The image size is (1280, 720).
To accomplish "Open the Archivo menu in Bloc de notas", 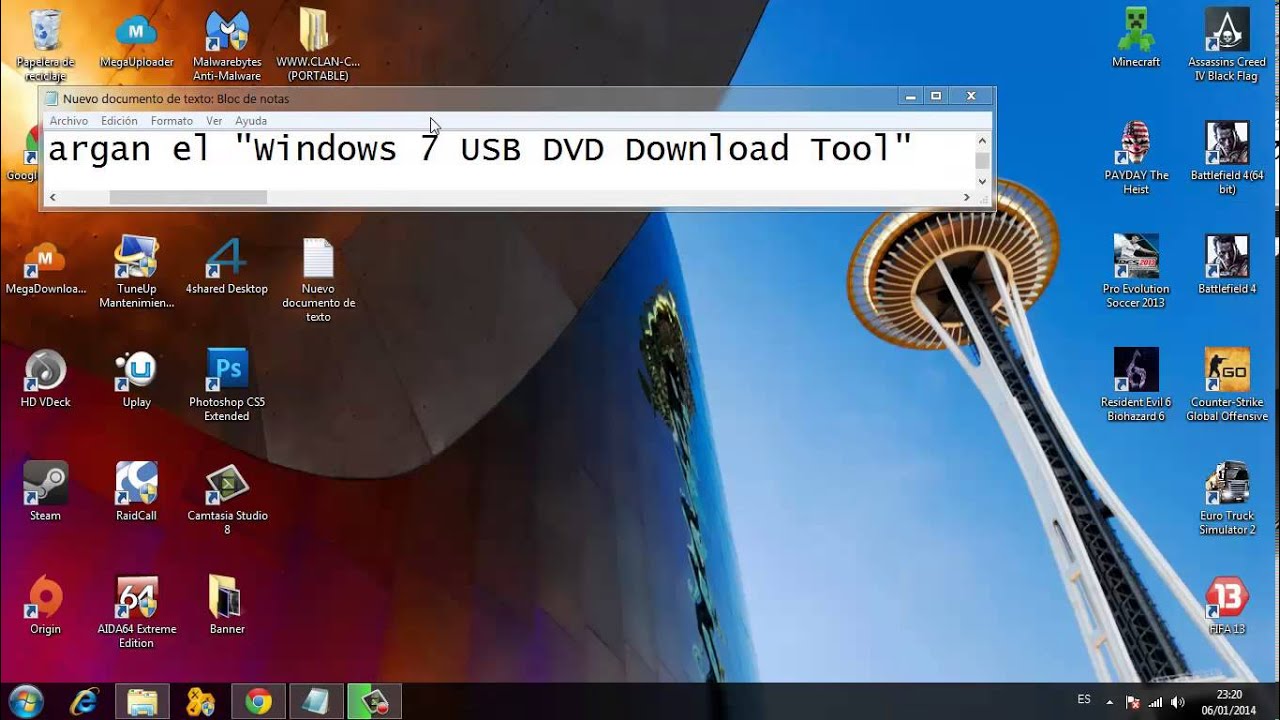I will coord(69,121).
